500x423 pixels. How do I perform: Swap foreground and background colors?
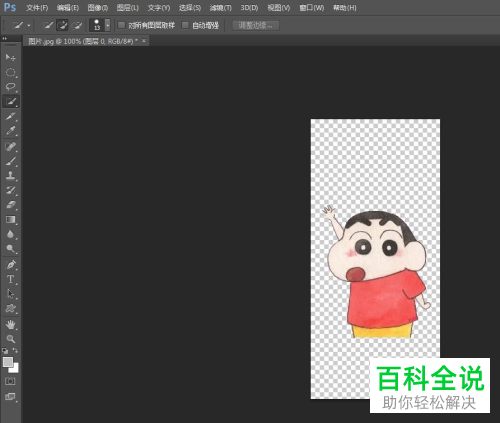(15, 351)
